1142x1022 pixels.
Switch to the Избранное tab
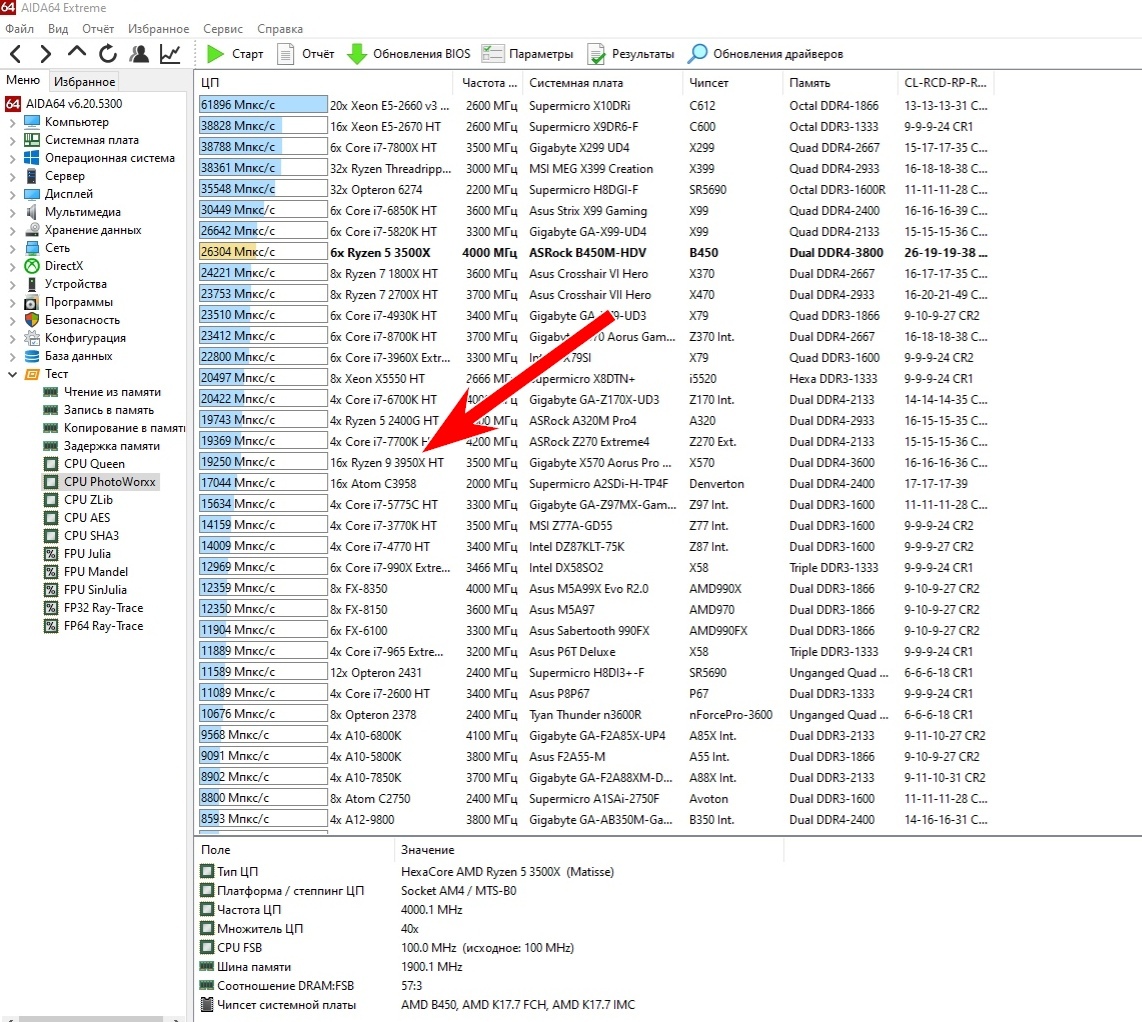[85, 82]
